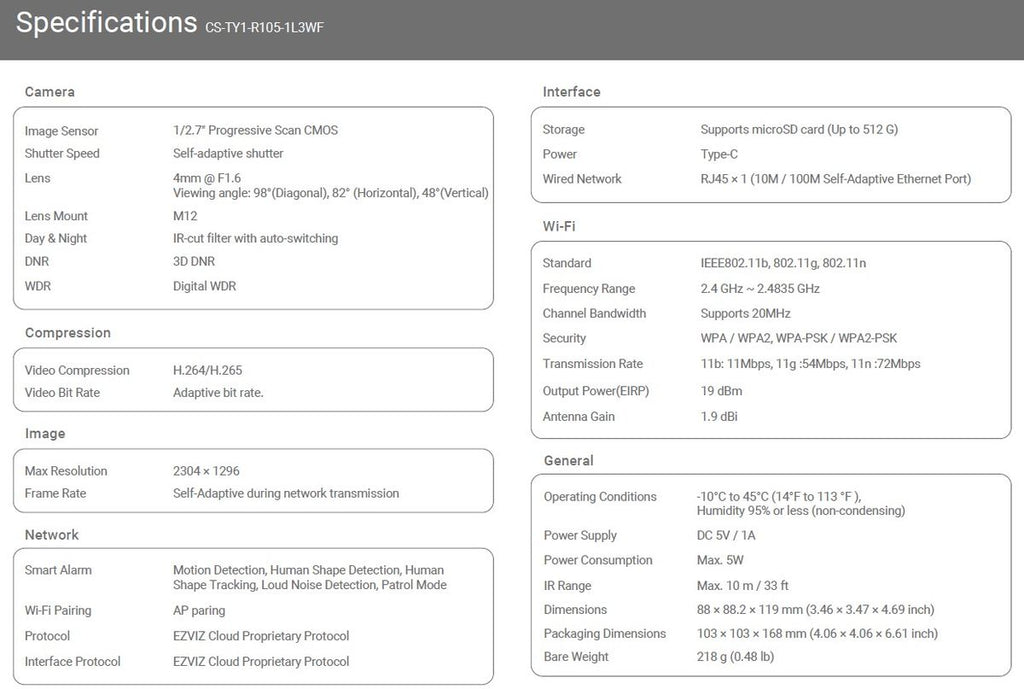Click the WPA / WPA2 security value
This screenshot has width=1024, height=689.
click(x=798, y=338)
